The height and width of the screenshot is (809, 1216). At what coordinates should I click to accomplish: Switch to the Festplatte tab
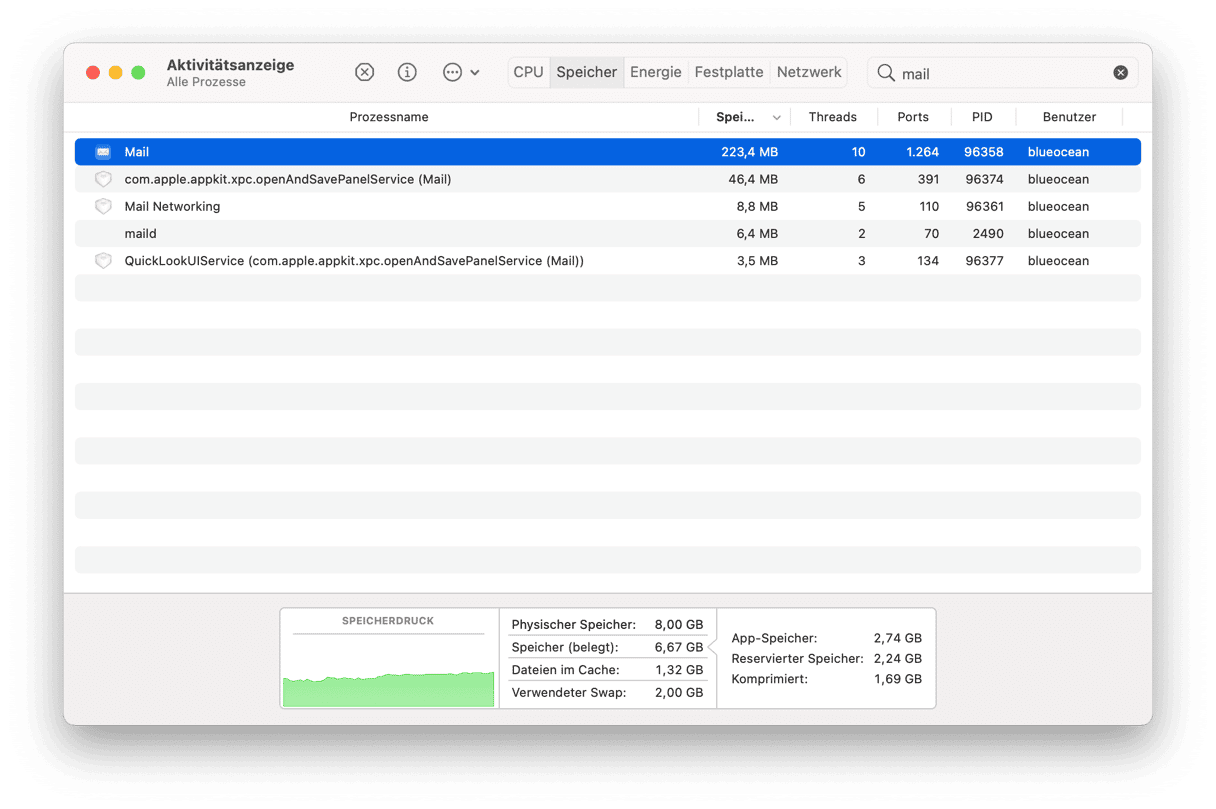(x=729, y=72)
